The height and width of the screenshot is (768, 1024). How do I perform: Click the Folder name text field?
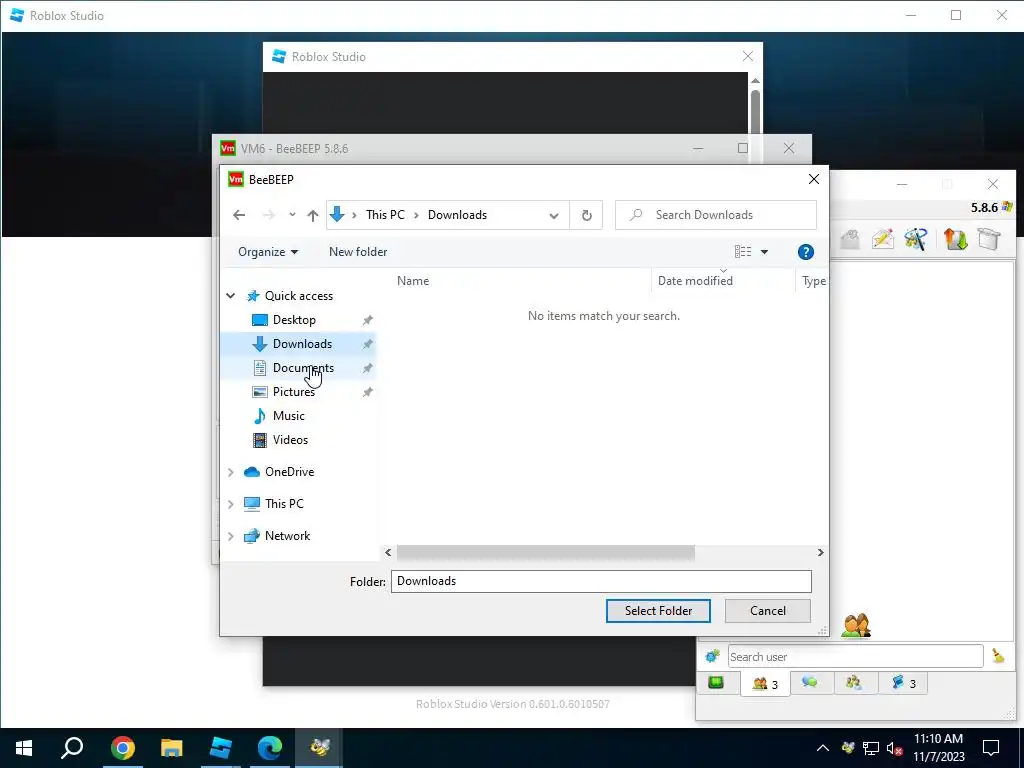[601, 581]
